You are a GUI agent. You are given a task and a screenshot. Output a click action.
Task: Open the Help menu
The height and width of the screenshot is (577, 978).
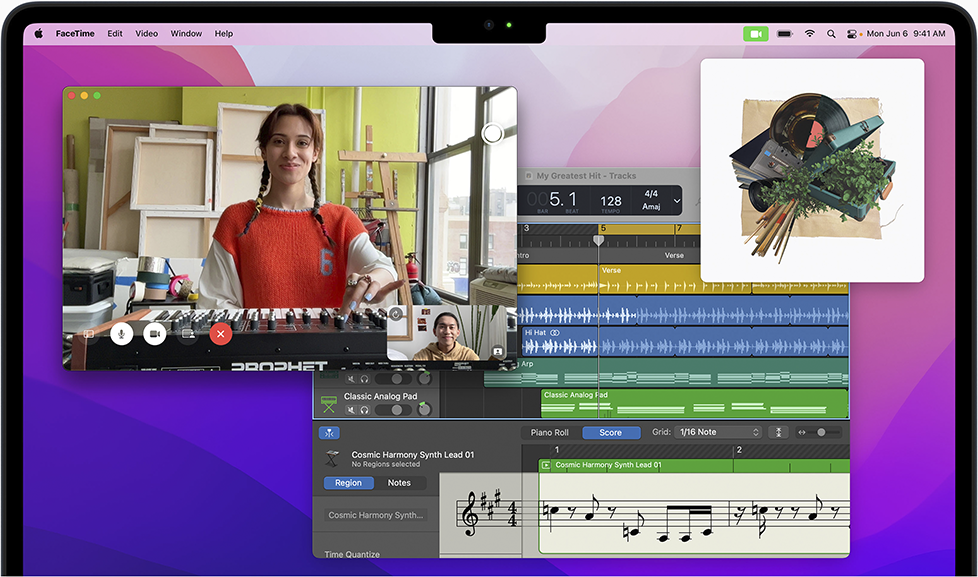tap(224, 34)
